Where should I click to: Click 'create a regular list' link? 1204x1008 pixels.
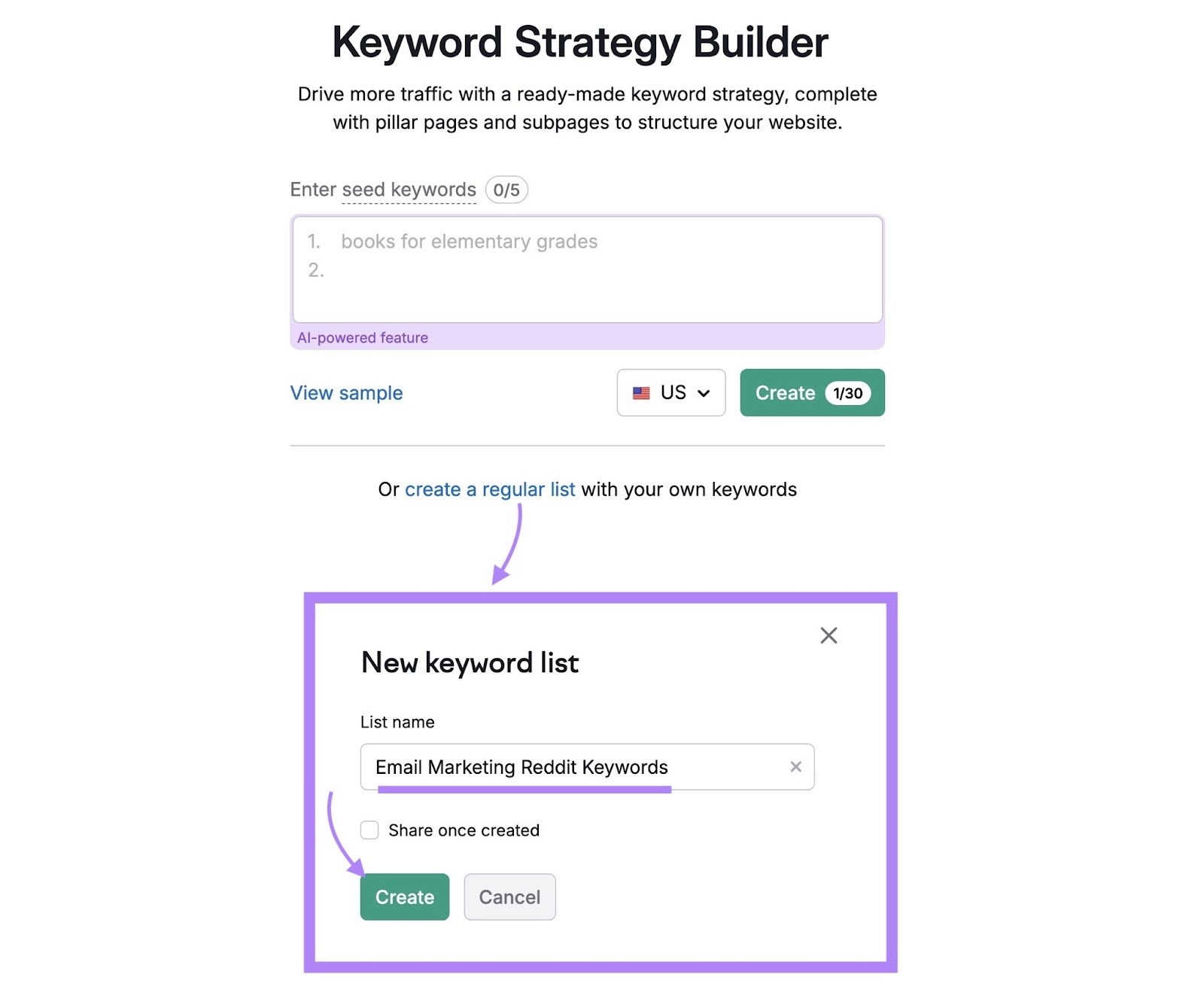[x=490, y=489]
